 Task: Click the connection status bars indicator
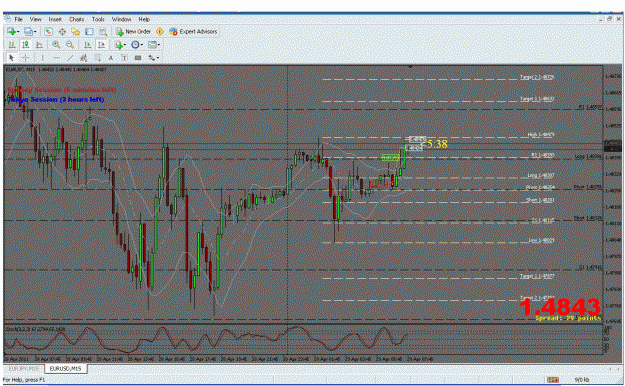[x=553, y=380]
